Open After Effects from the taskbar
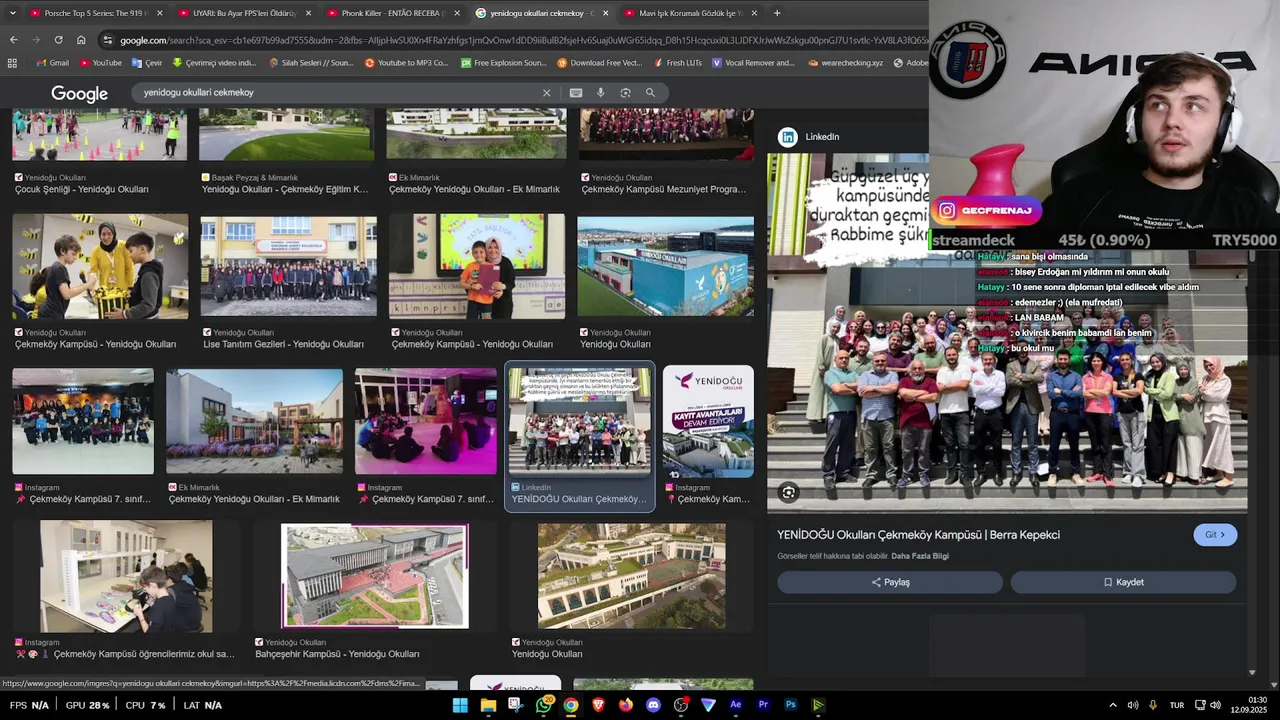Screen dimensions: 1280x720 pos(736,705)
